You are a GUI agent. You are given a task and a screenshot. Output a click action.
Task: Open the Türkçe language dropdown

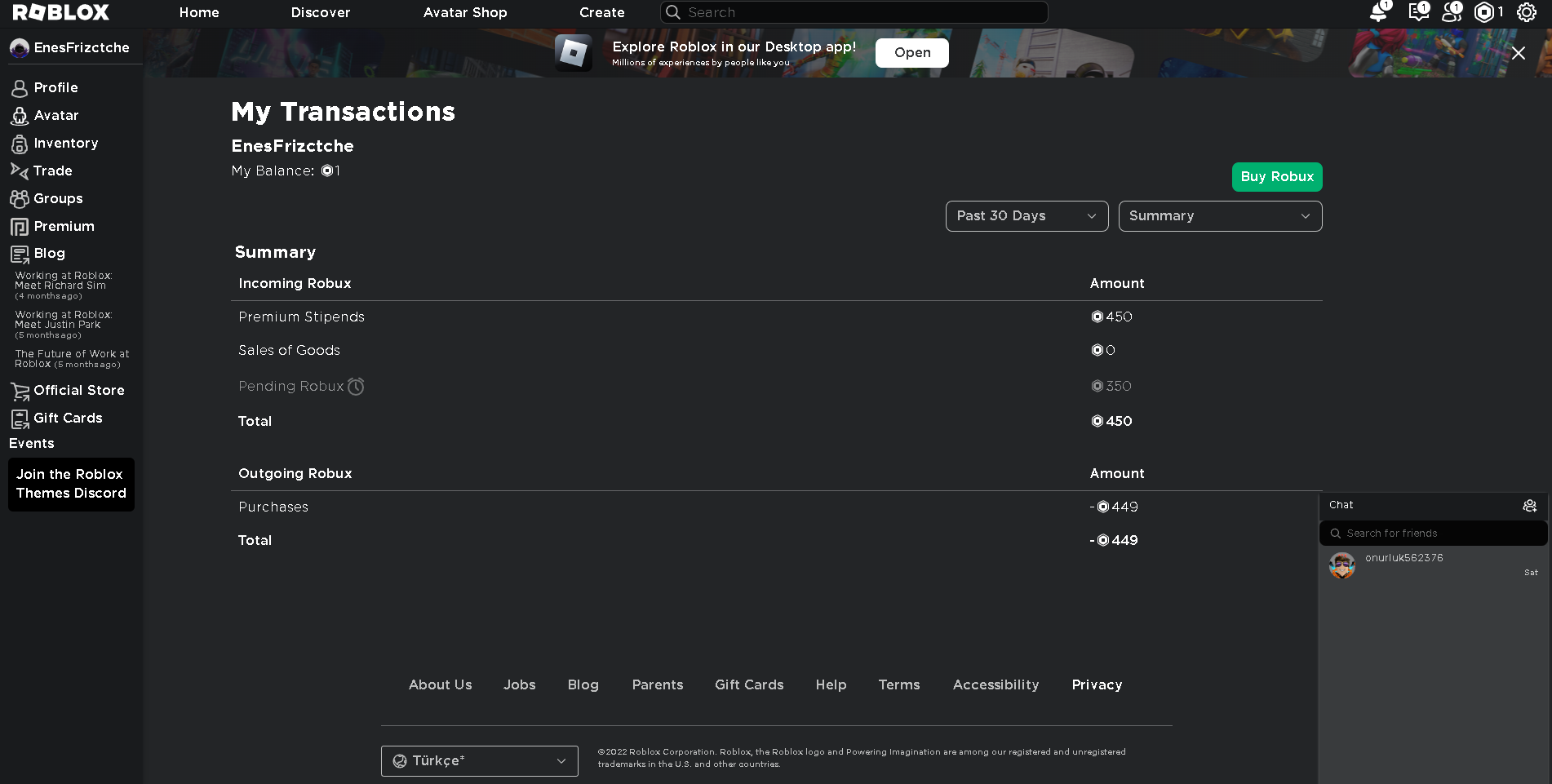[480, 761]
